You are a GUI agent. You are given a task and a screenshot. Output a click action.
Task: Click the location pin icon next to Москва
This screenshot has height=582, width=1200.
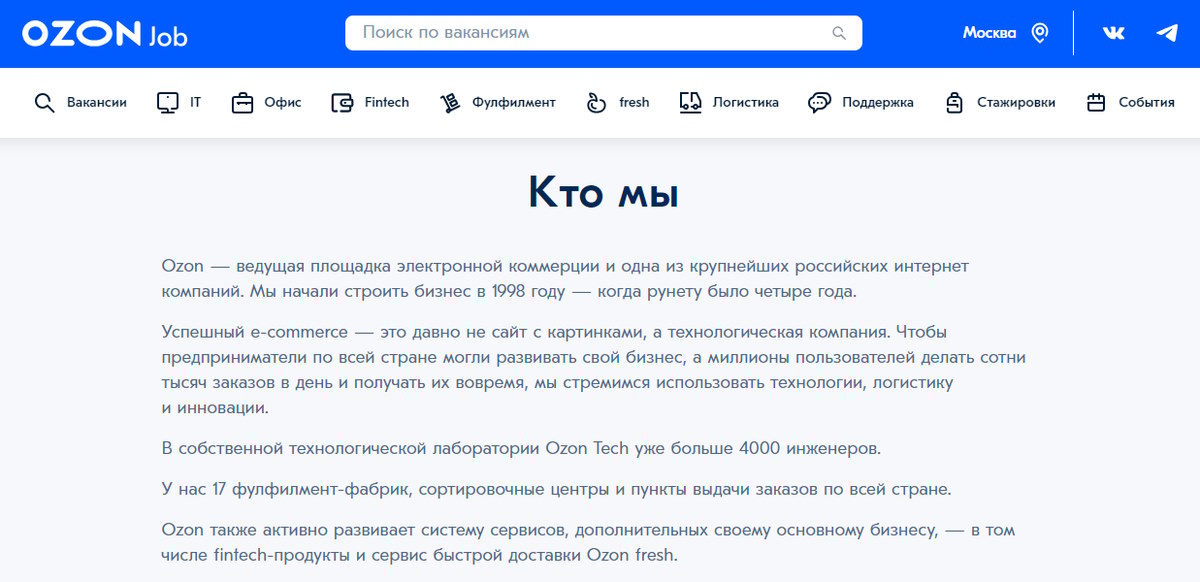click(x=1040, y=33)
